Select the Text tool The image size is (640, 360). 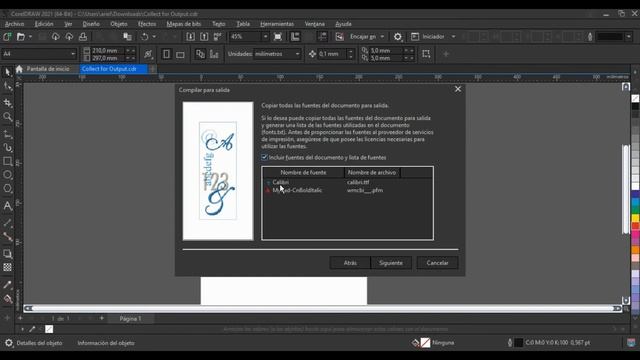tap(7, 205)
